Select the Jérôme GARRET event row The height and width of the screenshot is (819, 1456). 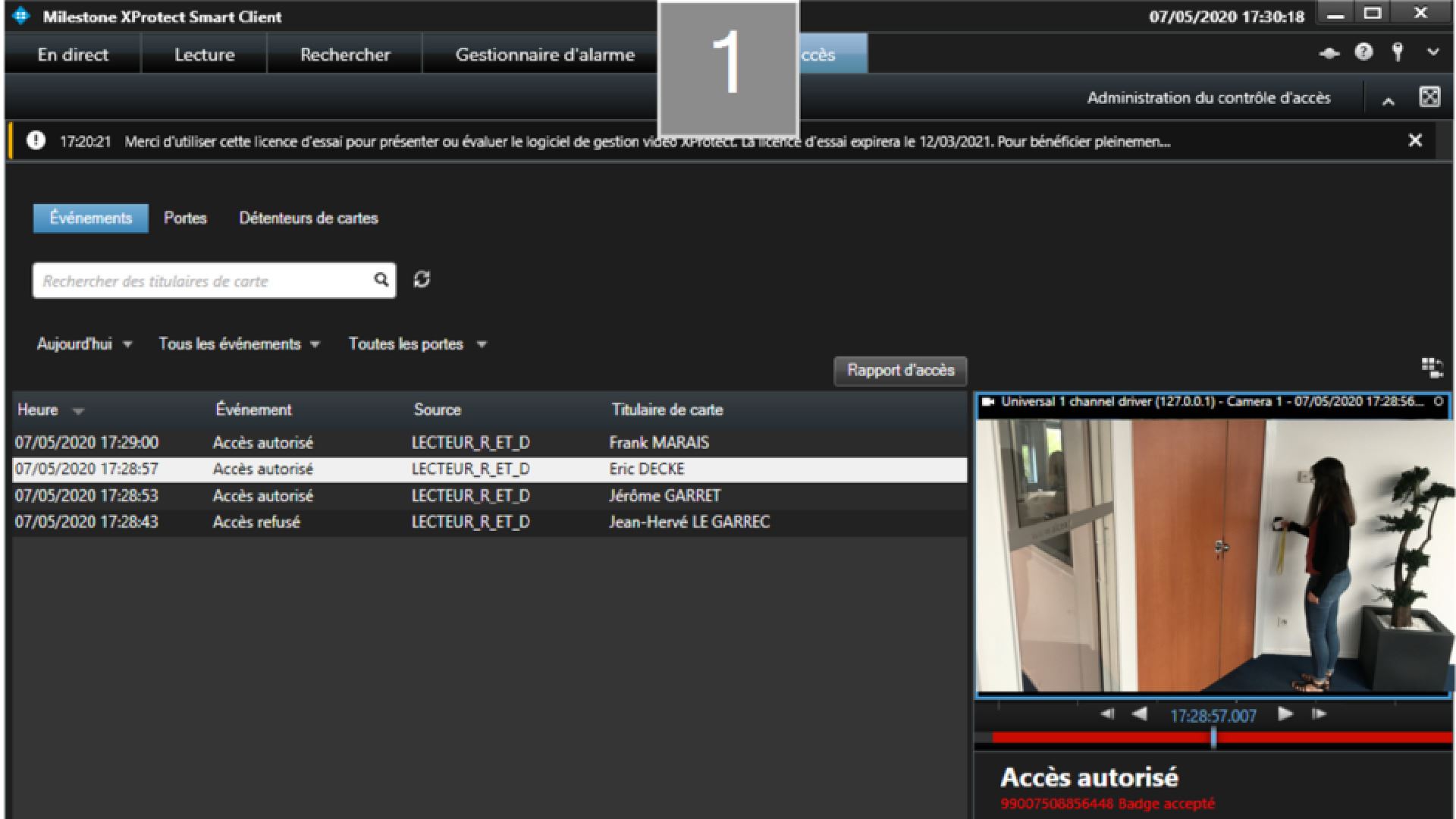490,496
